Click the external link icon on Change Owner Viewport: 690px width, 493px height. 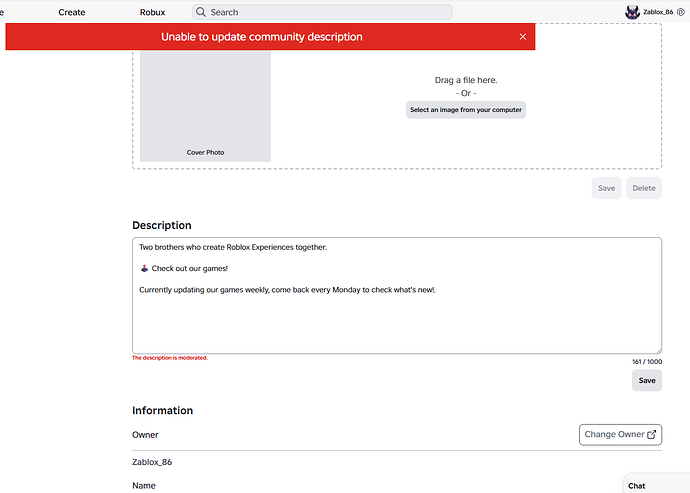point(652,434)
